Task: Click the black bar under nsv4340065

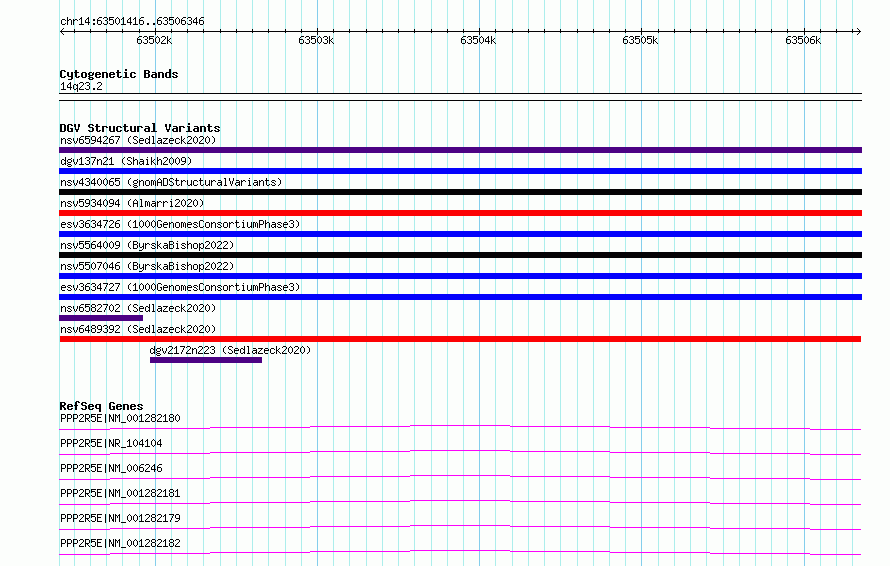Action: click(x=460, y=192)
